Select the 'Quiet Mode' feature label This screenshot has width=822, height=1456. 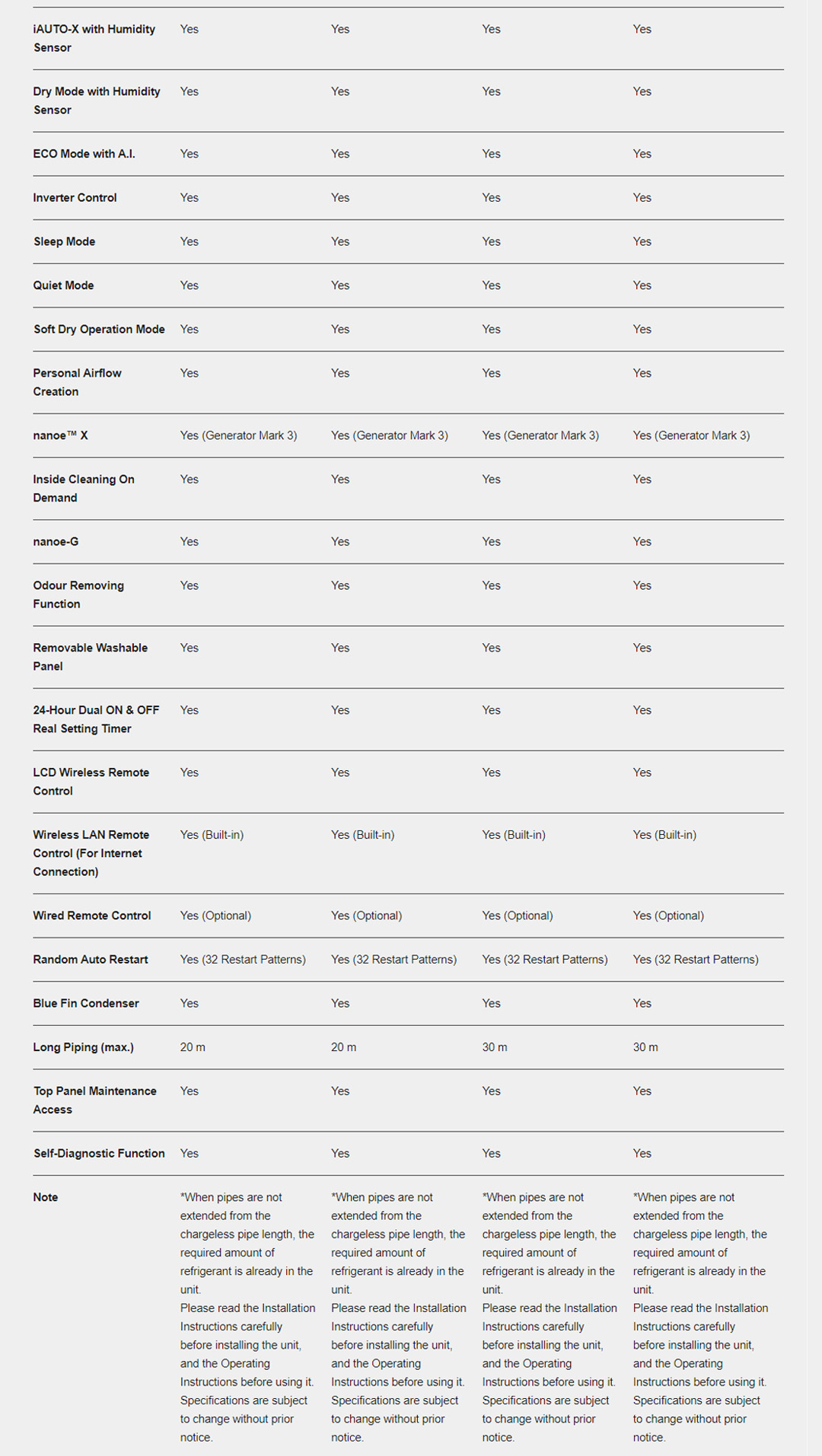tap(63, 285)
